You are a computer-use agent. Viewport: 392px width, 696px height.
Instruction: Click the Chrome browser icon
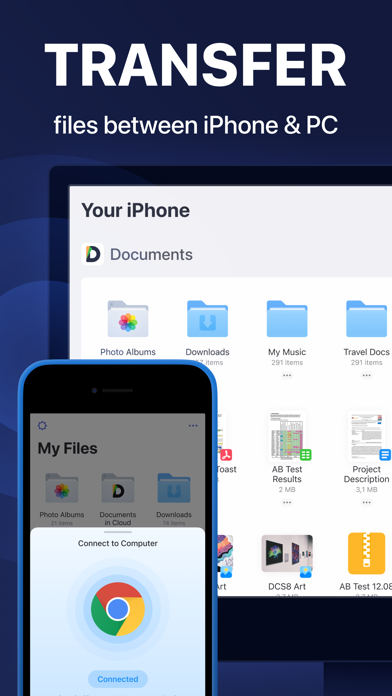[x=118, y=609]
